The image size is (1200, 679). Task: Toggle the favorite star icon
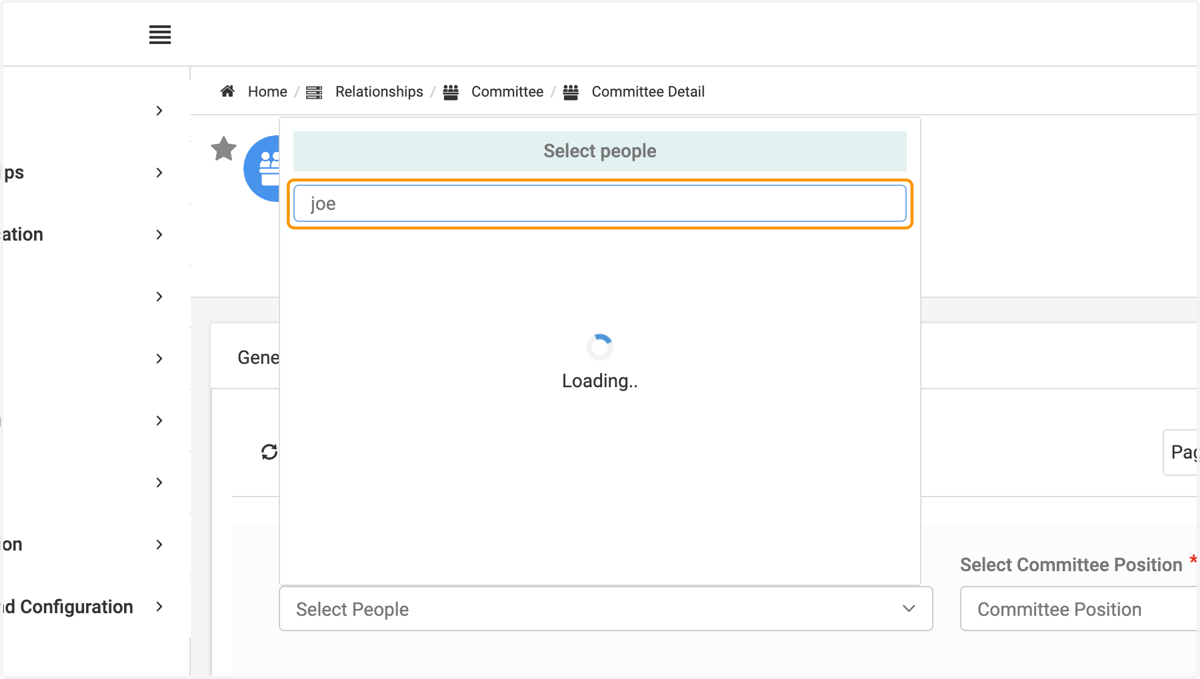point(224,149)
